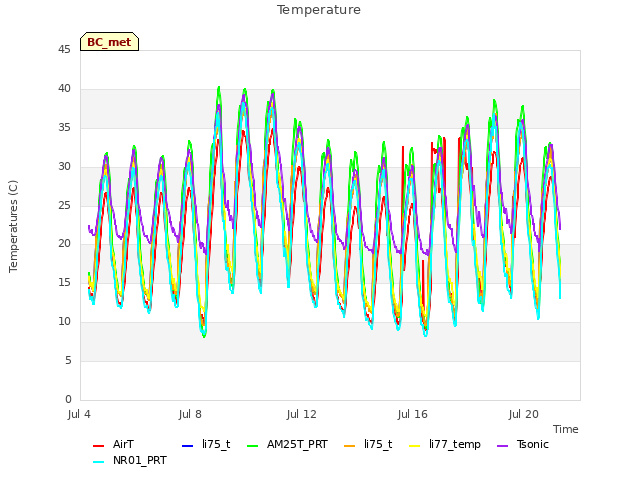Click the li75_t legend label beside blue swatch
640x480 pixels.
tap(216, 444)
